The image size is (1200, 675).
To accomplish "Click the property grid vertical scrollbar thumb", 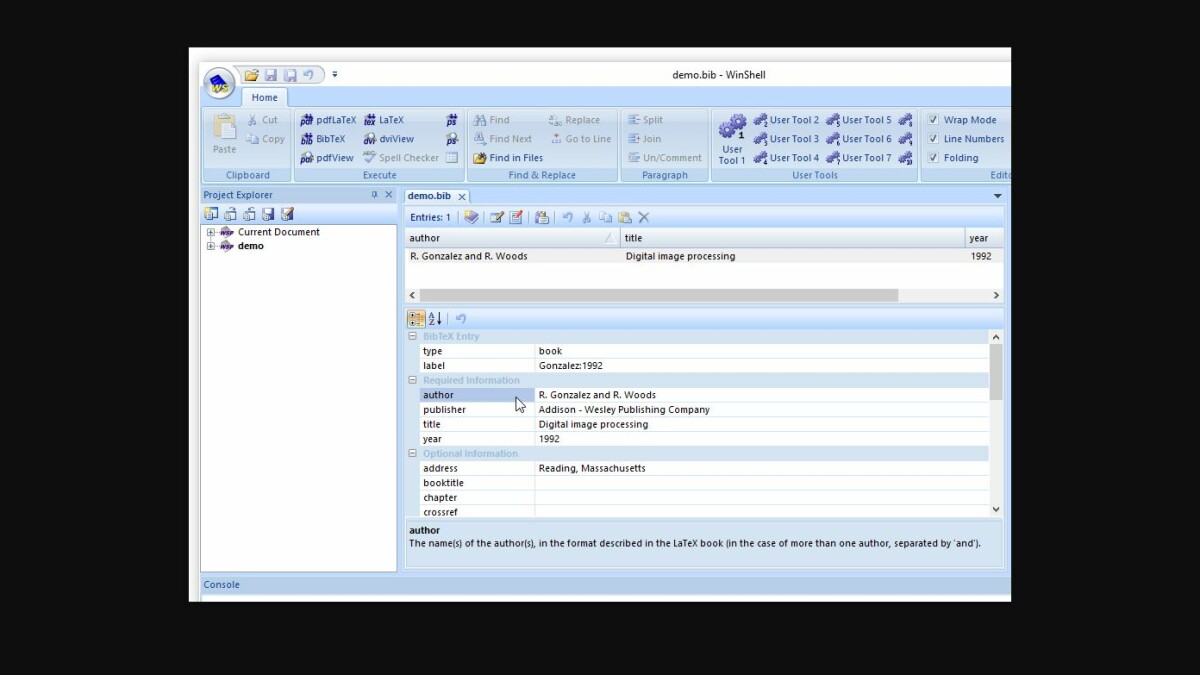I will pyautogui.click(x=995, y=372).
